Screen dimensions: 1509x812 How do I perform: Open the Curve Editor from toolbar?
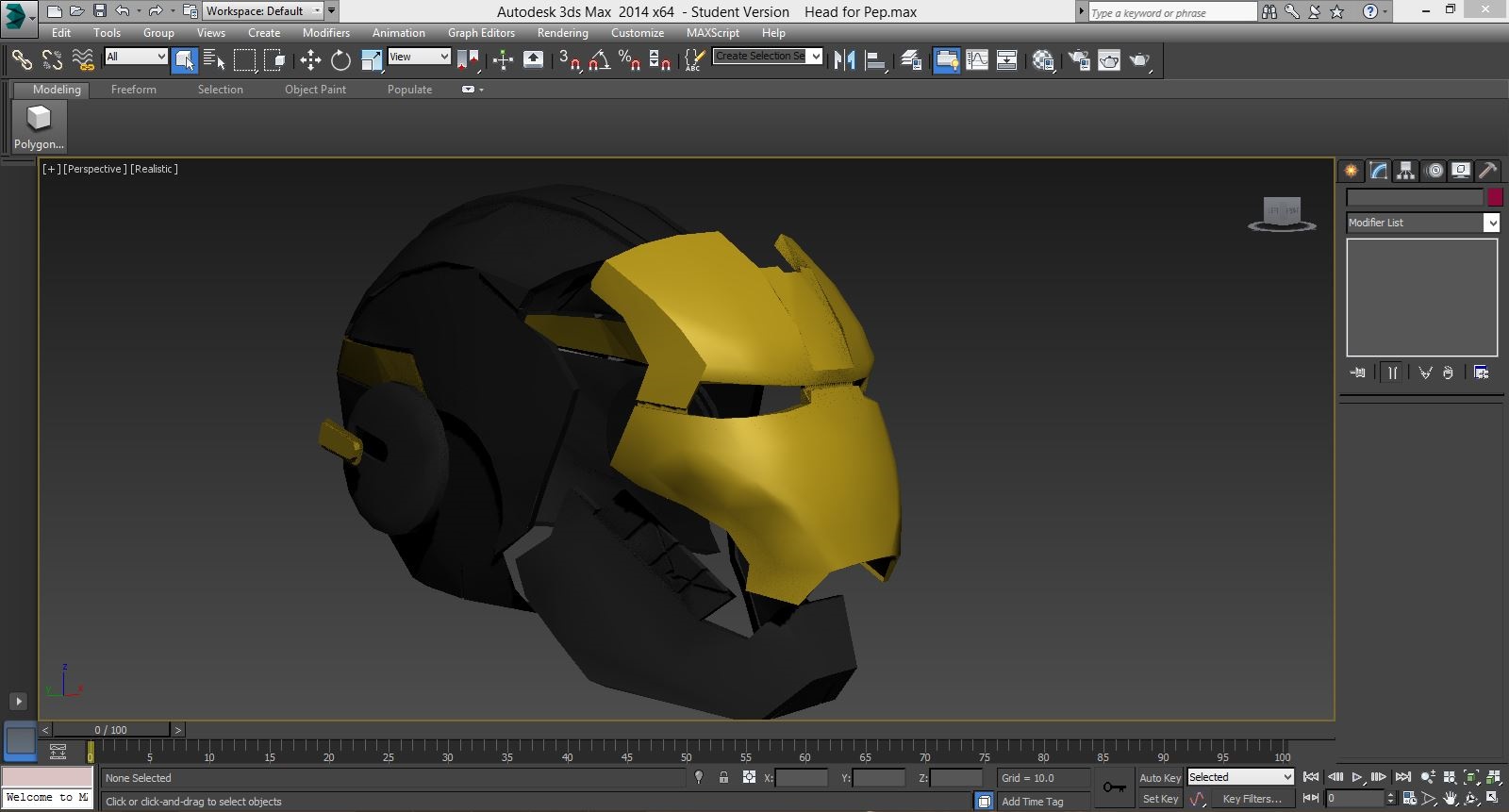(x=977, y=60)
